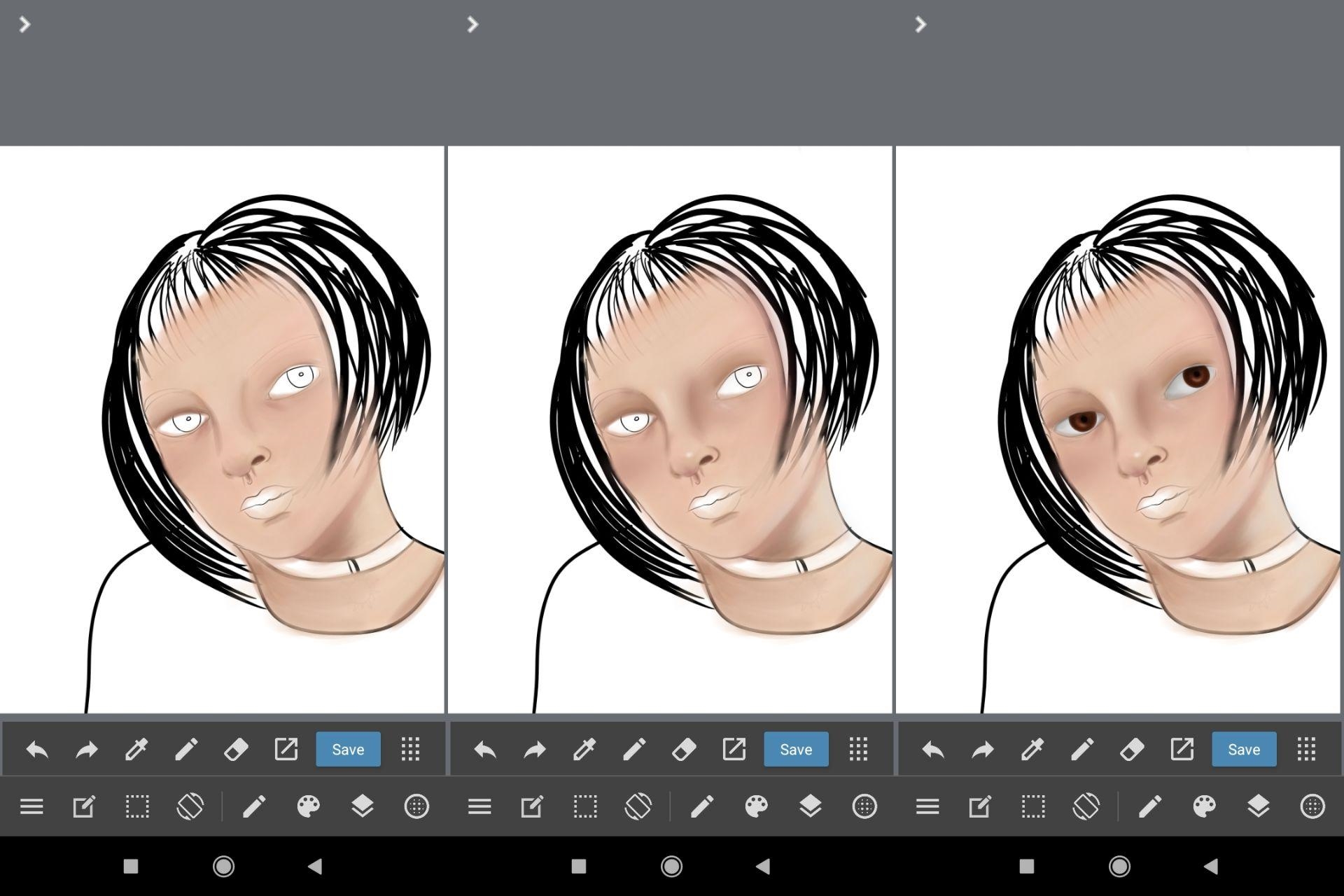Tap brown-eyed portrait canvas in right panel
Viewport: 1344px width, 896px height.
point(1118,430)
